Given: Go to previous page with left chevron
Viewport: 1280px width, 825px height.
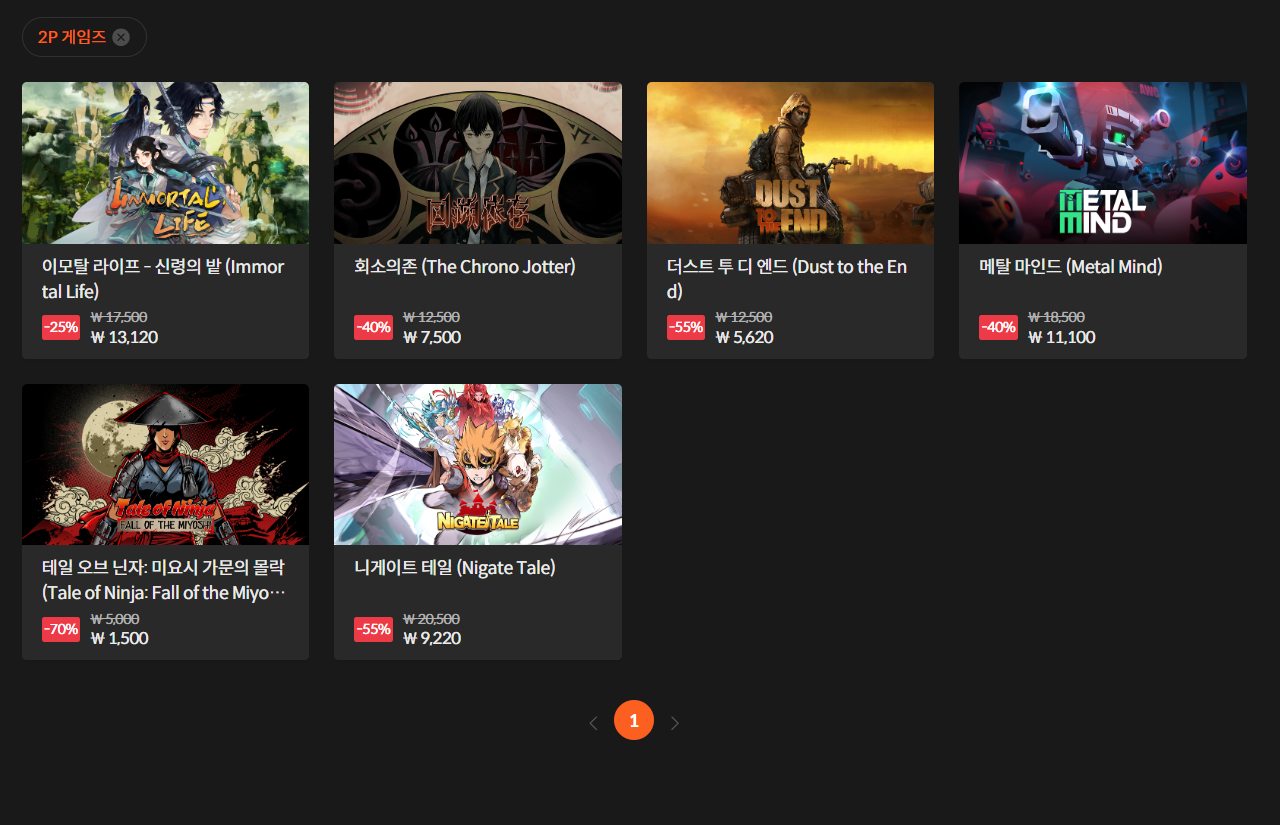Looking at the screenshot, I should coord(593,723).
